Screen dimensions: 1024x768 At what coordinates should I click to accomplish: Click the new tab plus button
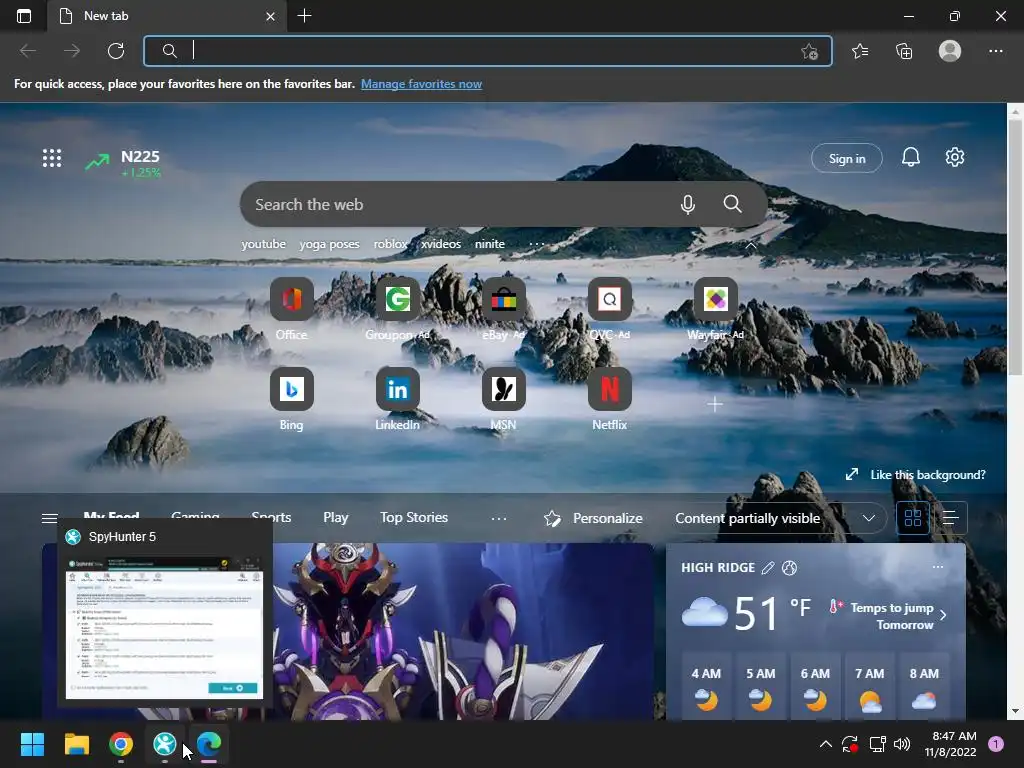click(304, 16)
